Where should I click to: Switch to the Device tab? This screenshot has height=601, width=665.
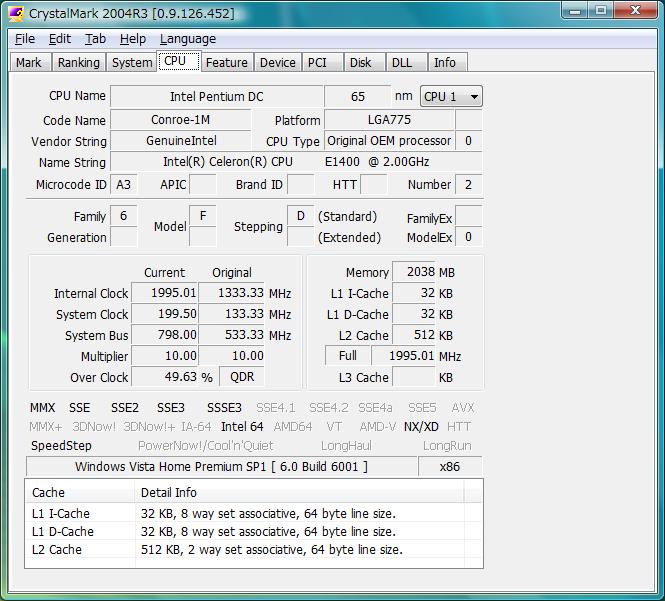[278, 62]
